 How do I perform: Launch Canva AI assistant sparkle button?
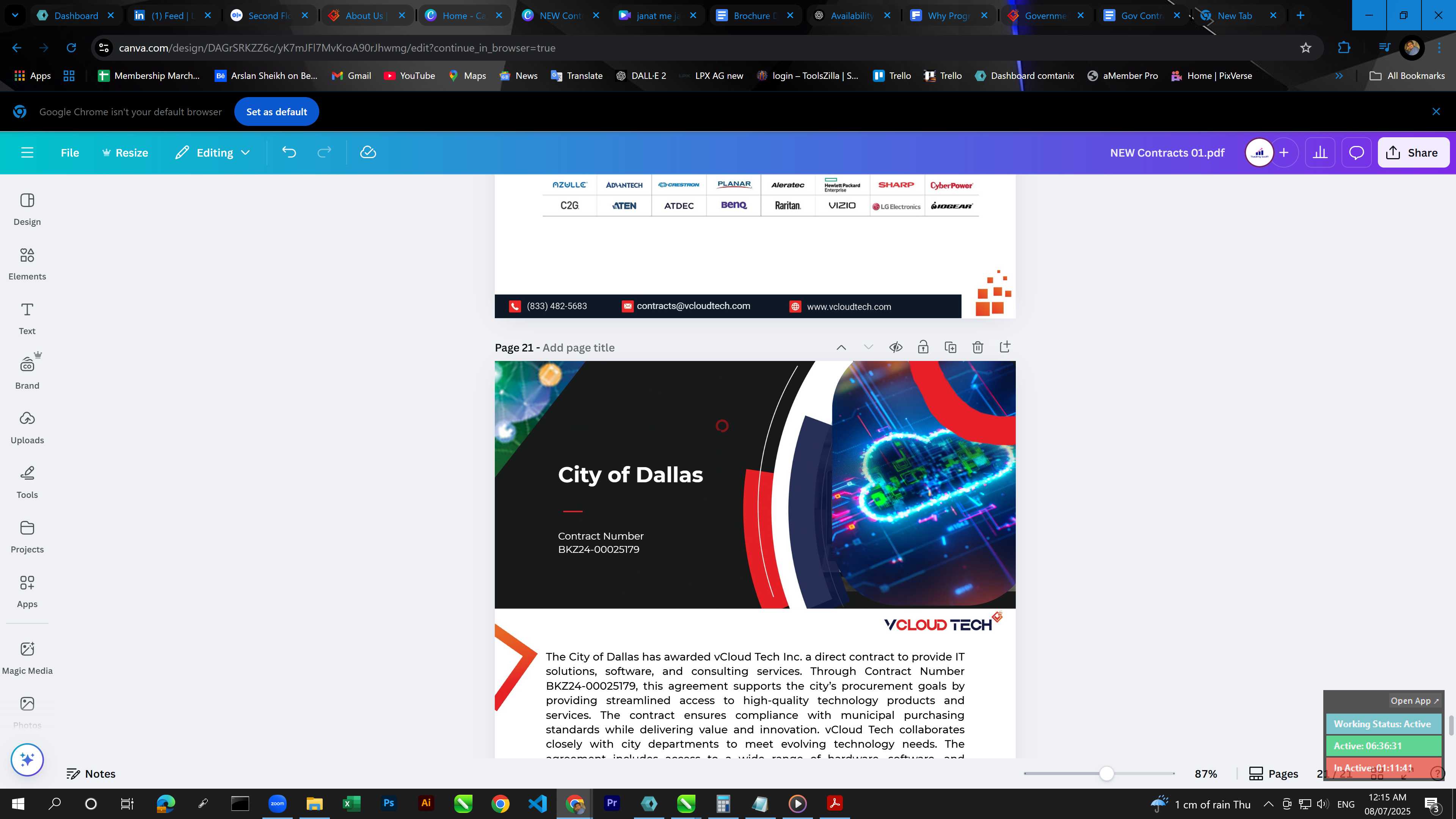click(27, 759)
